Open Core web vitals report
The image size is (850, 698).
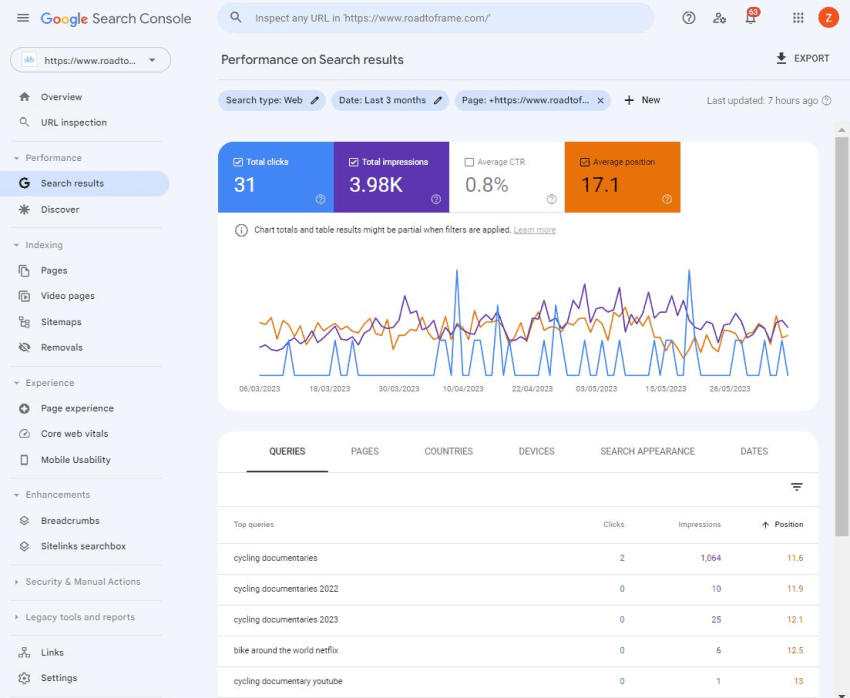(x=74, y=434)
